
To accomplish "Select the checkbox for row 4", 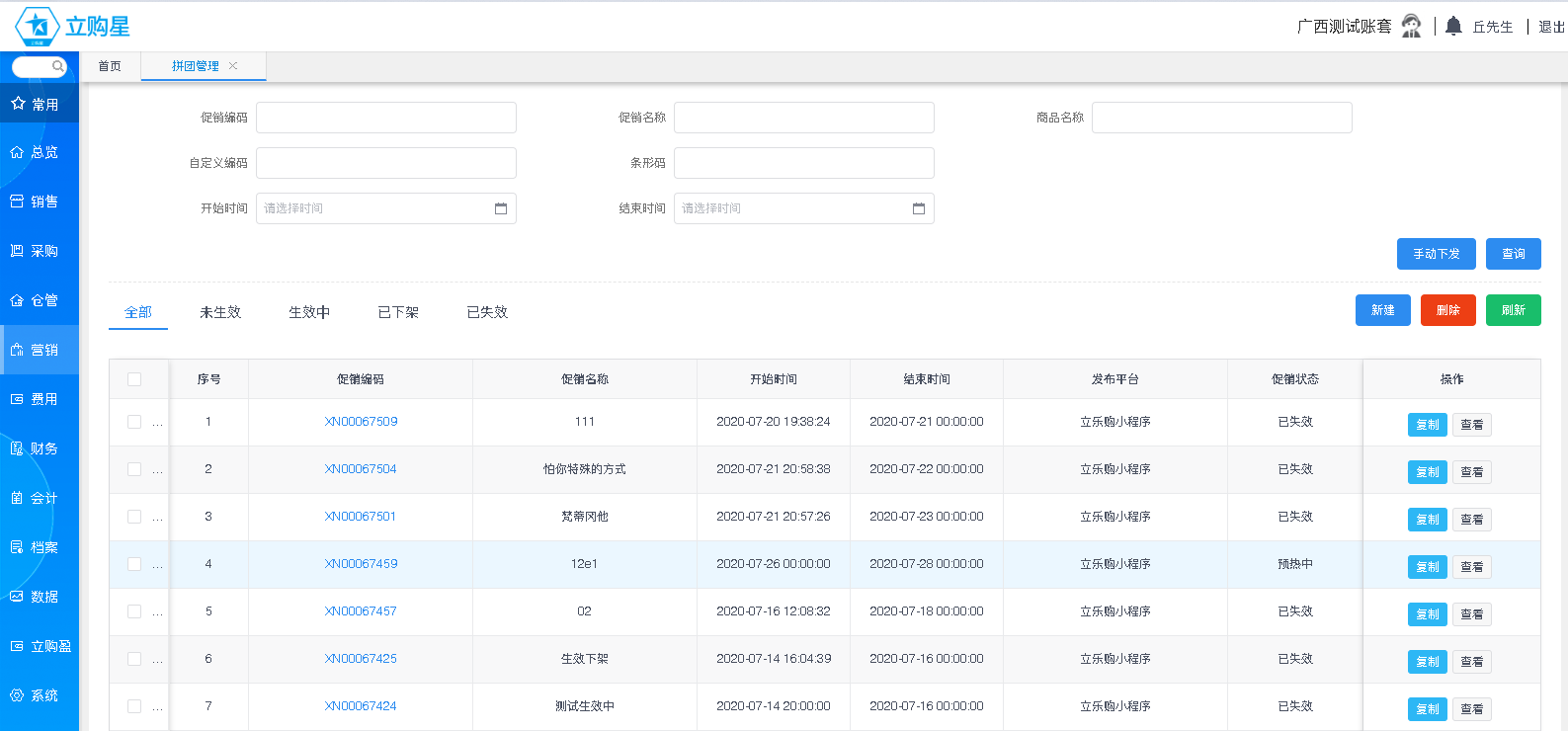I will pos(134,564).
